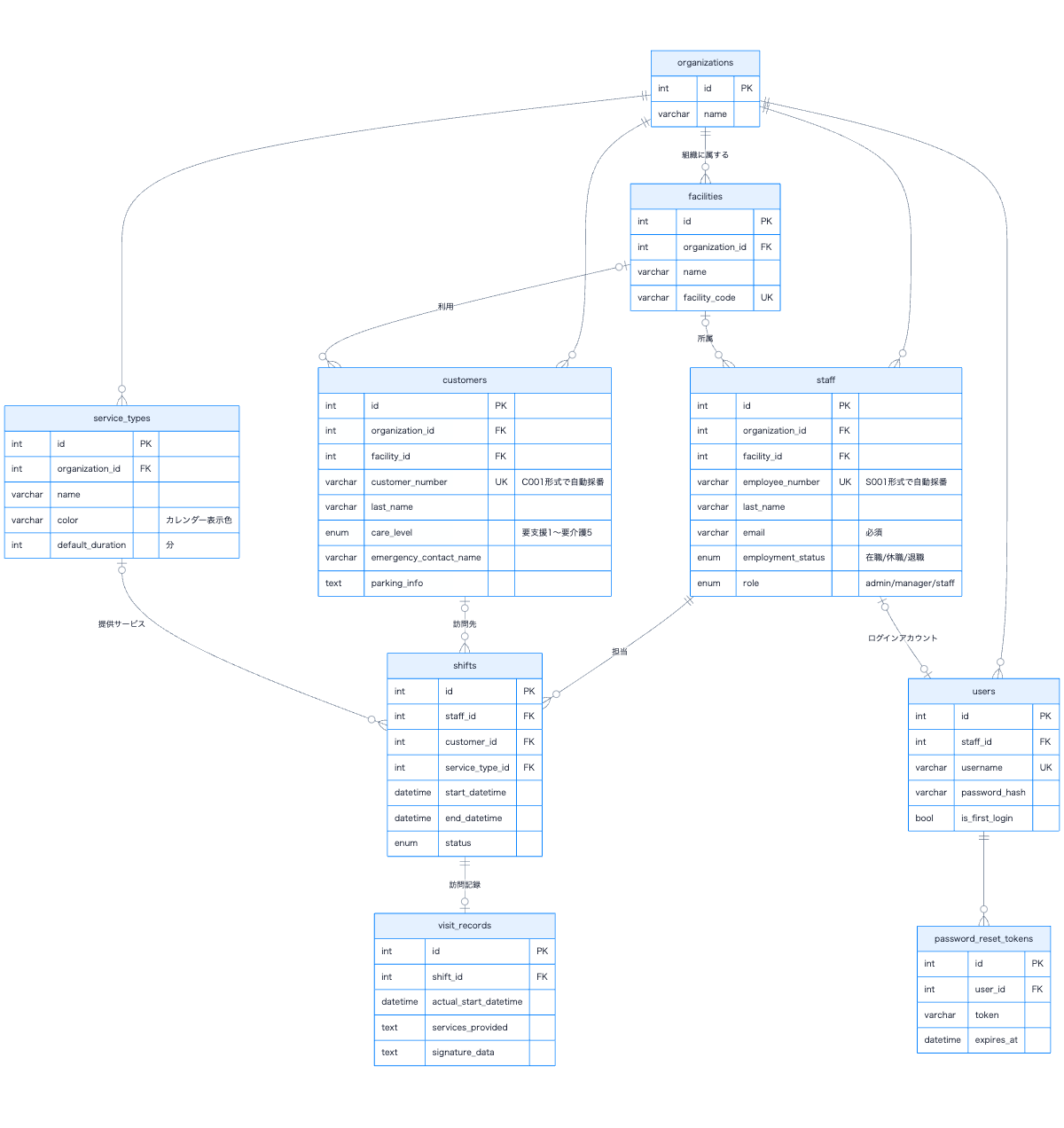Click facility_code in the facilities table
This screenshot has width=1064, height=1128.
(715, 298)
